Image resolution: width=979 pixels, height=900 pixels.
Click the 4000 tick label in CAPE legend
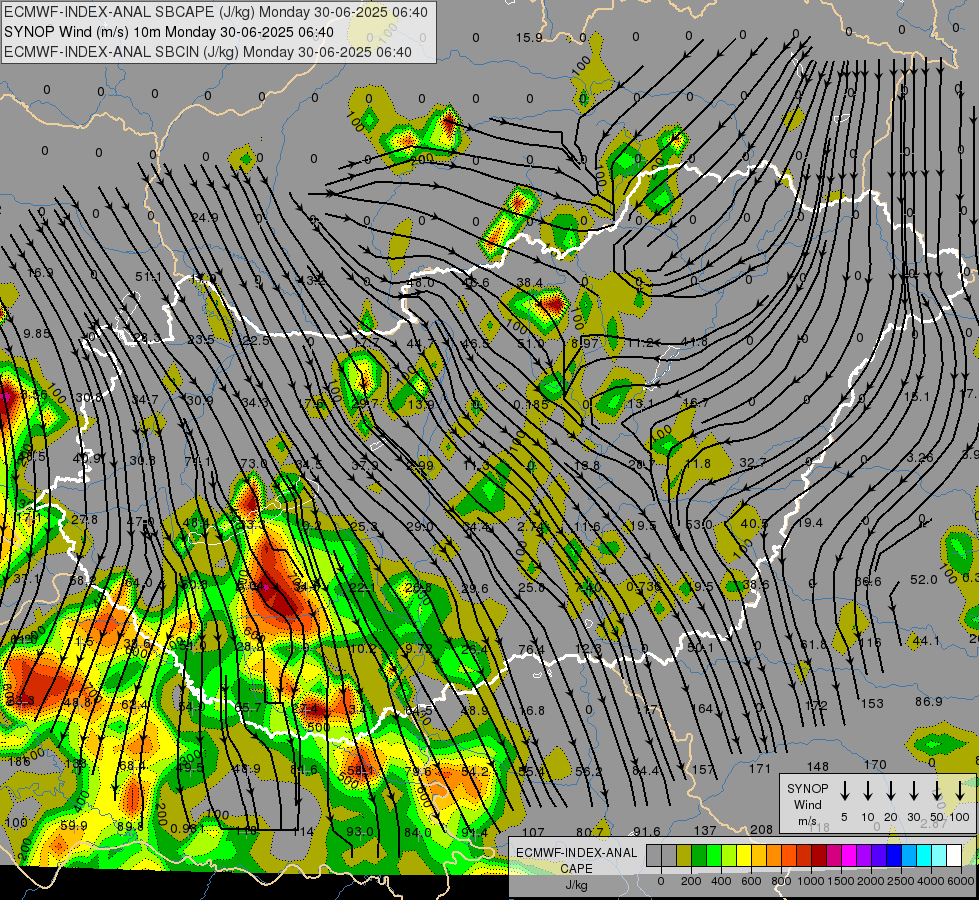[931, 881]
